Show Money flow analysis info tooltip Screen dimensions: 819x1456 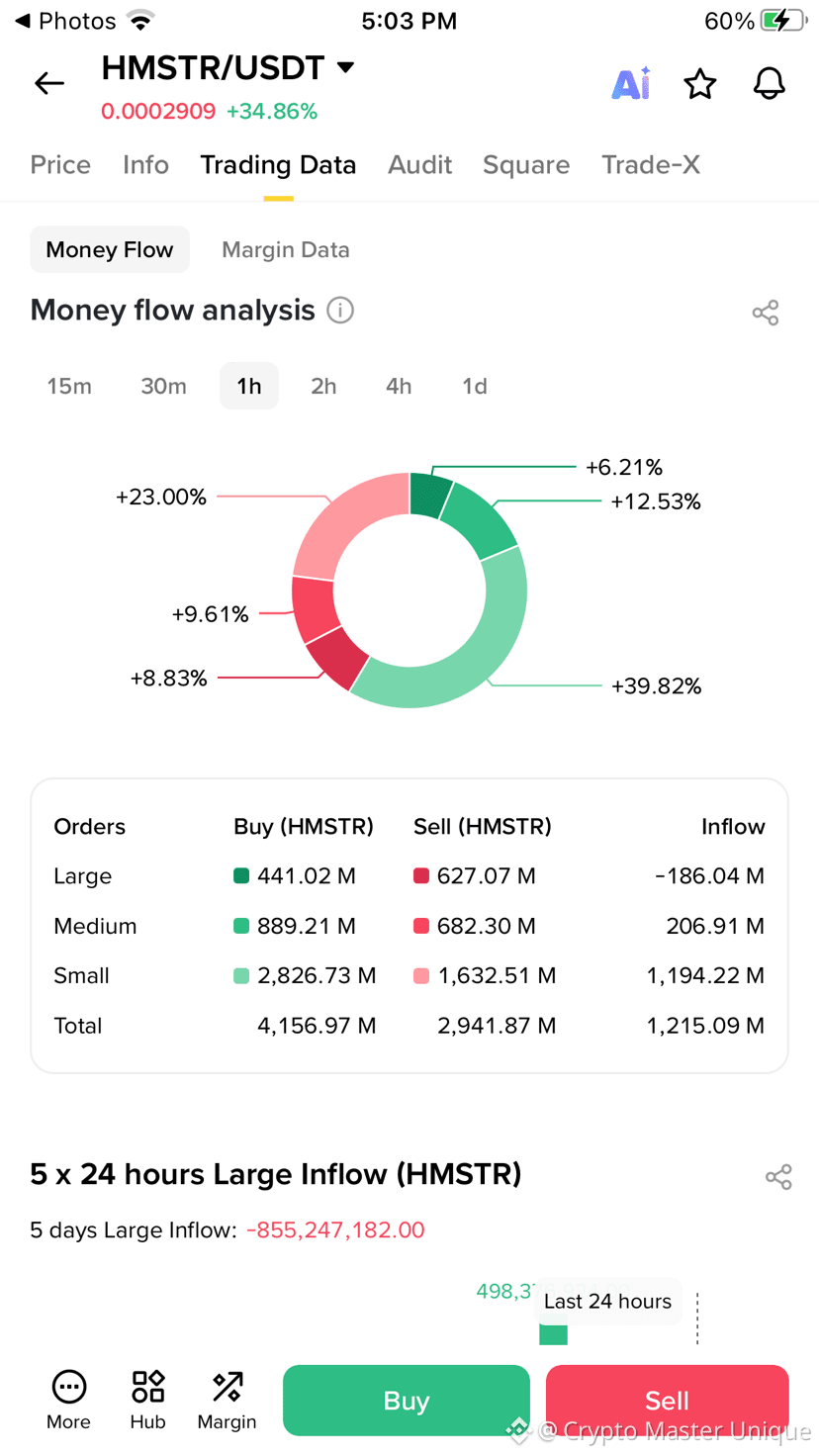(x=340, y=311)
